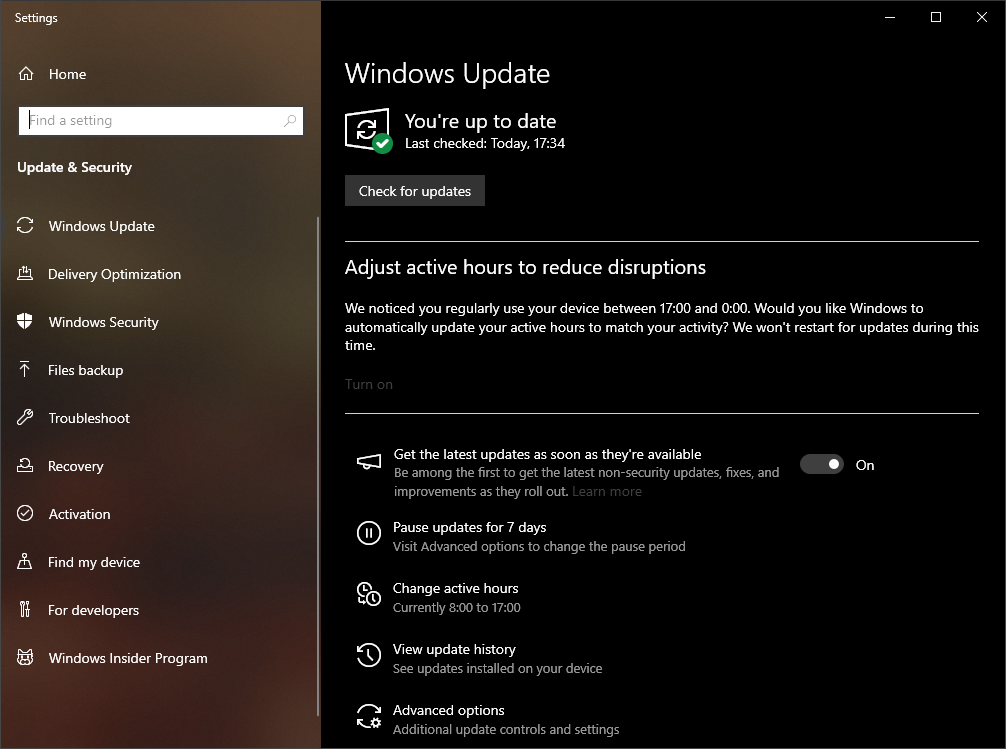Click the Find a setting search box
This screenshot has width=1006, height=749.
point(160,121)
